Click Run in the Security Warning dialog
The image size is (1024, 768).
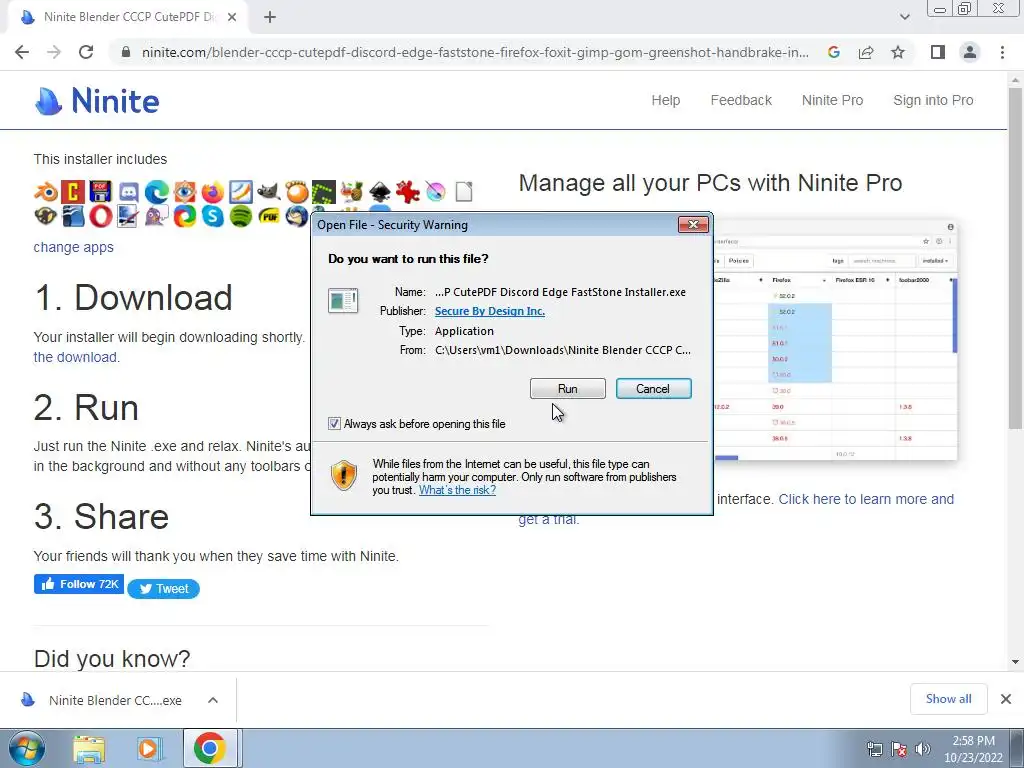[568, 389]
